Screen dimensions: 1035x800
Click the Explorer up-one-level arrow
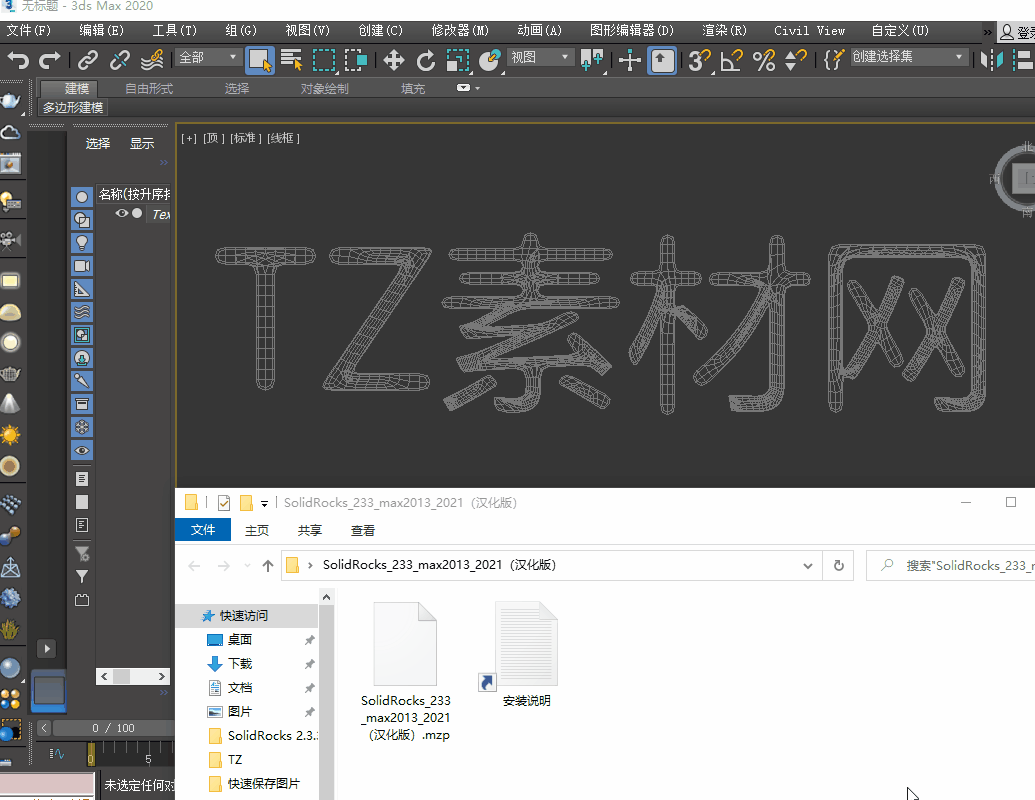[267, 566]
